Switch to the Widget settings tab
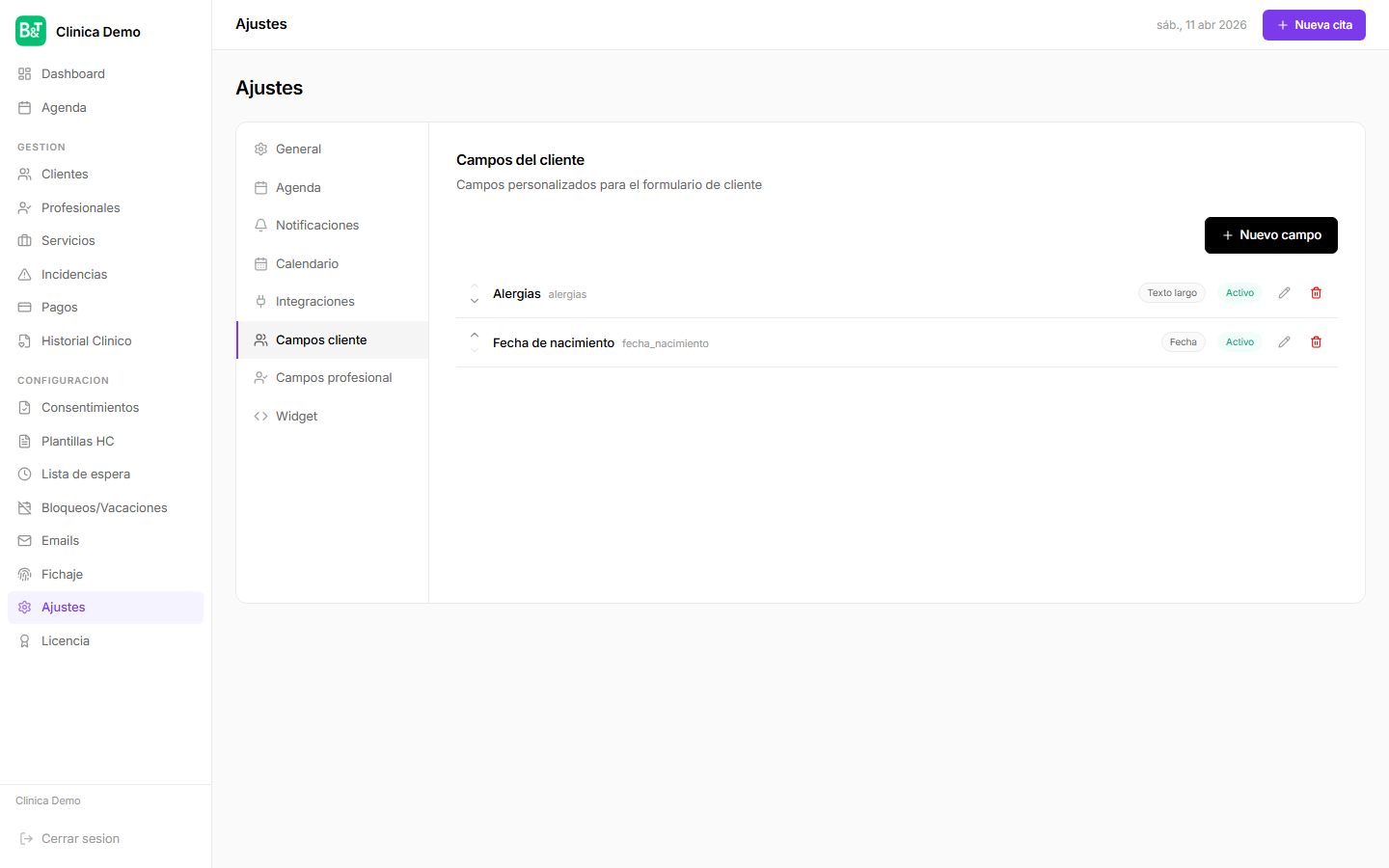The image size is (1389, 868). point(333,417)
